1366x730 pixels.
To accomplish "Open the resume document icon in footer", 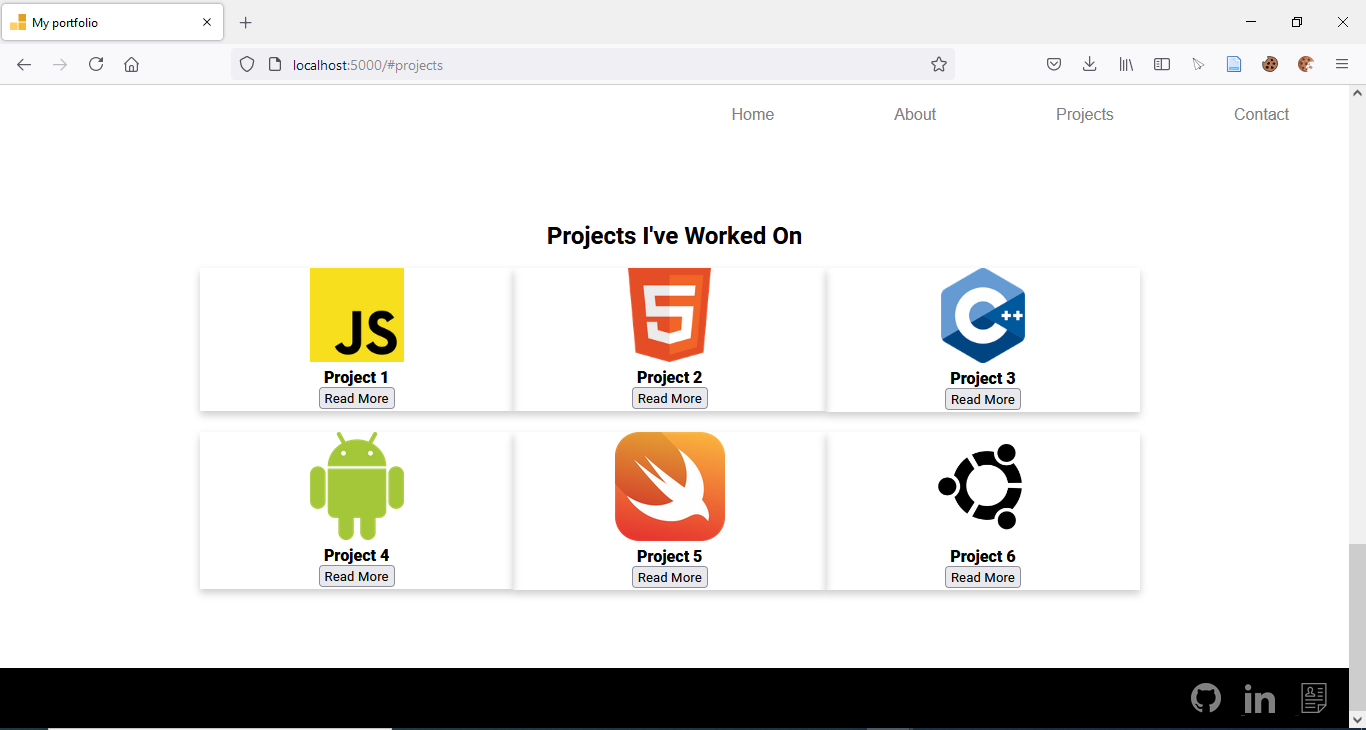I will [x=1314, y=698].
